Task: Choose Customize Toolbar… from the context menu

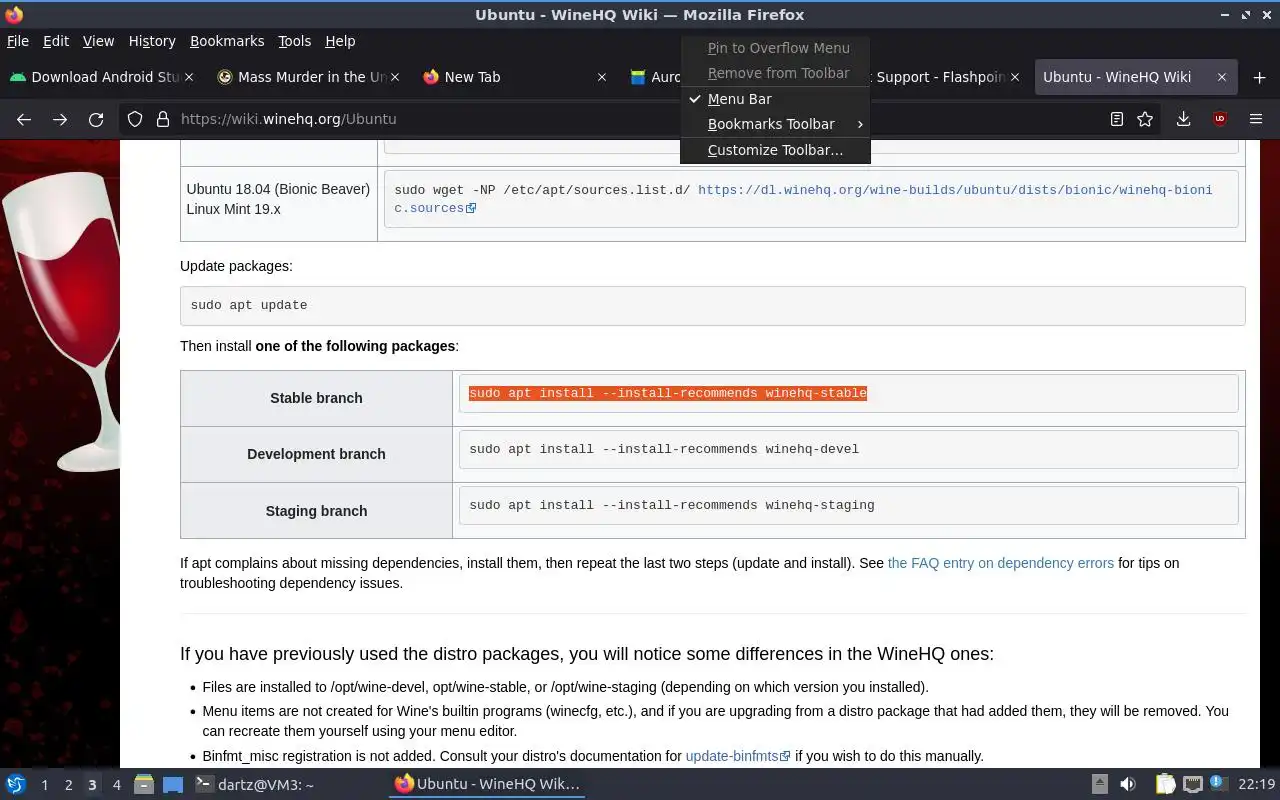Action: [x=775, y=150]
